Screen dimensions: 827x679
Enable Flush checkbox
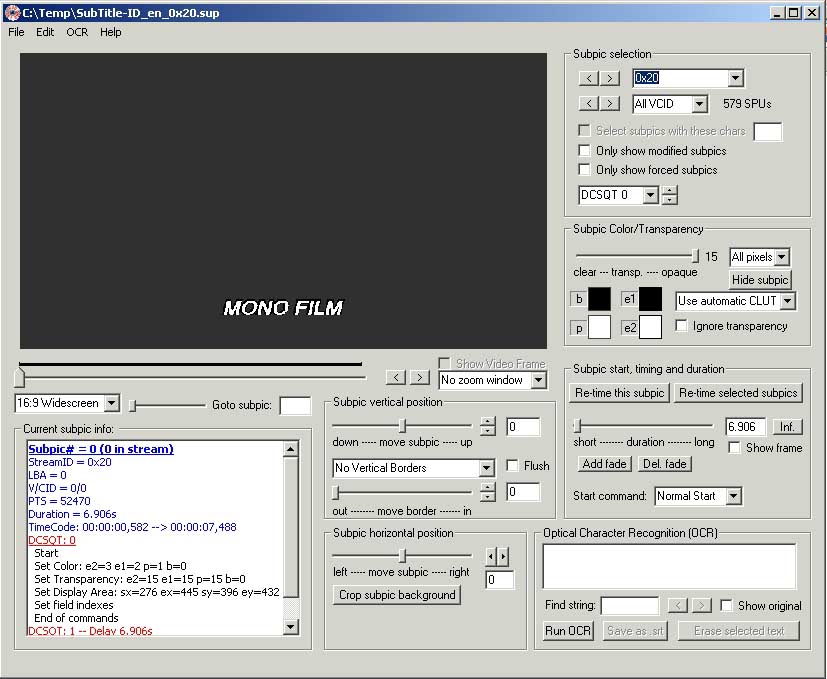[x=512, y=465]
